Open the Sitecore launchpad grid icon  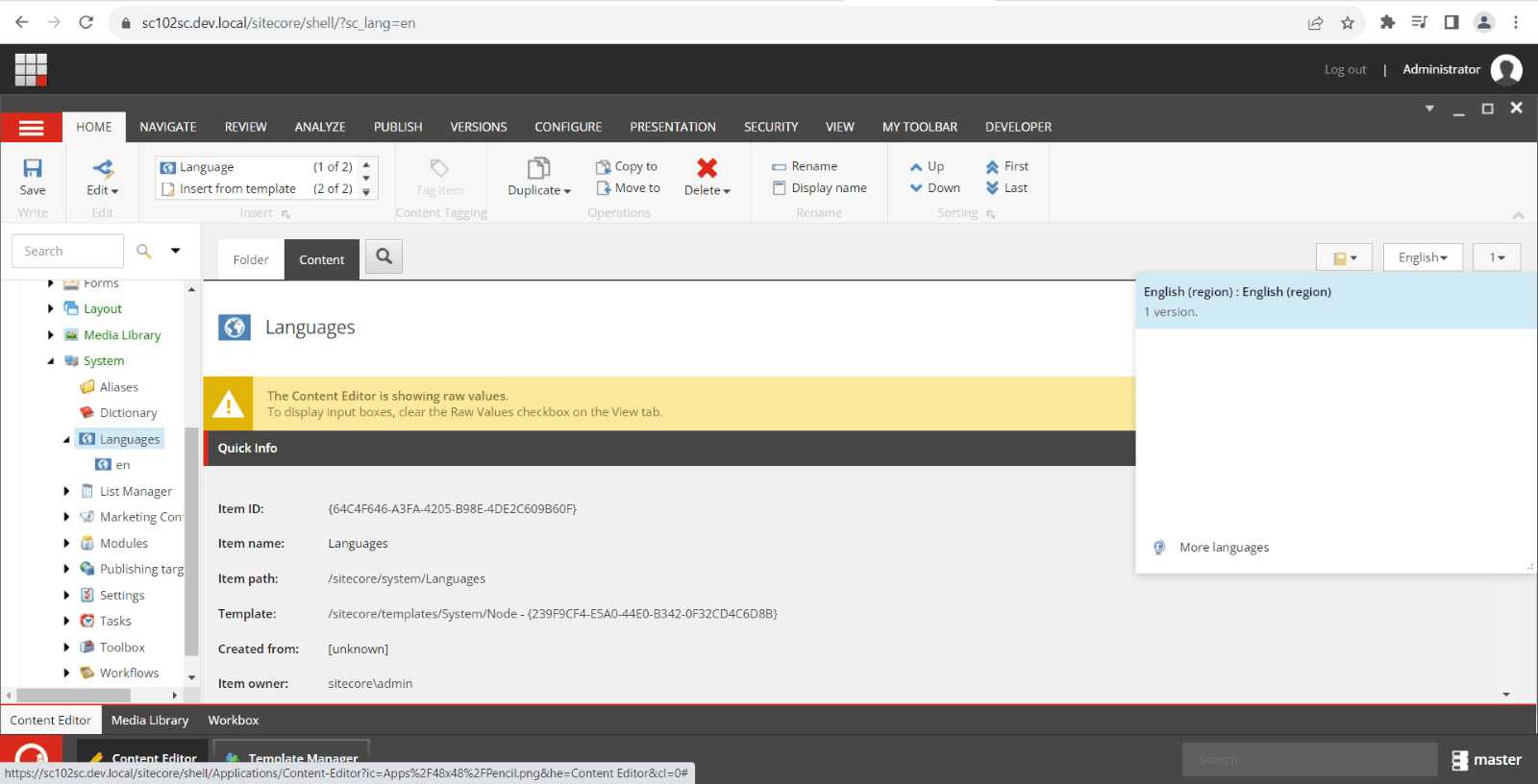point(31,69)
